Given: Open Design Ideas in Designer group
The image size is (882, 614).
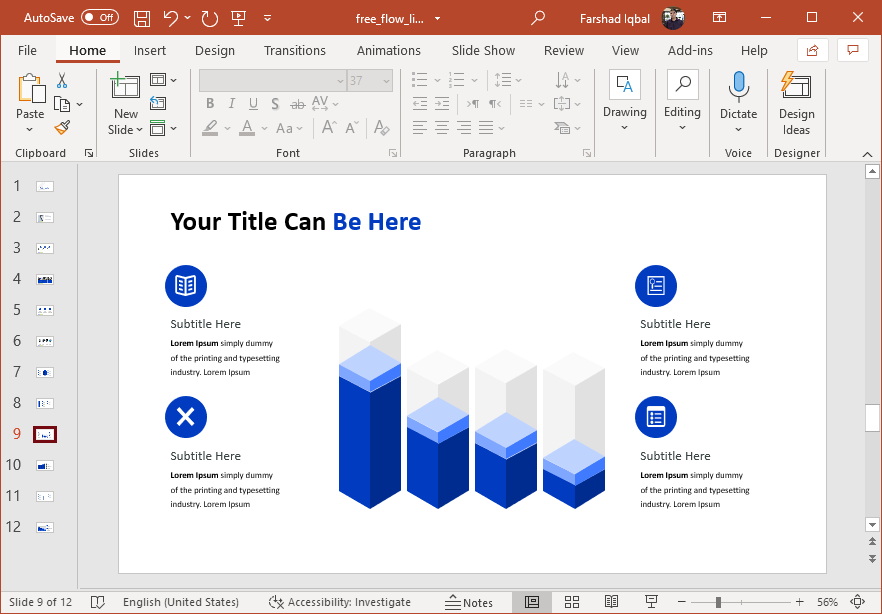Looking at the screenshot, I should tap(796, 103).
